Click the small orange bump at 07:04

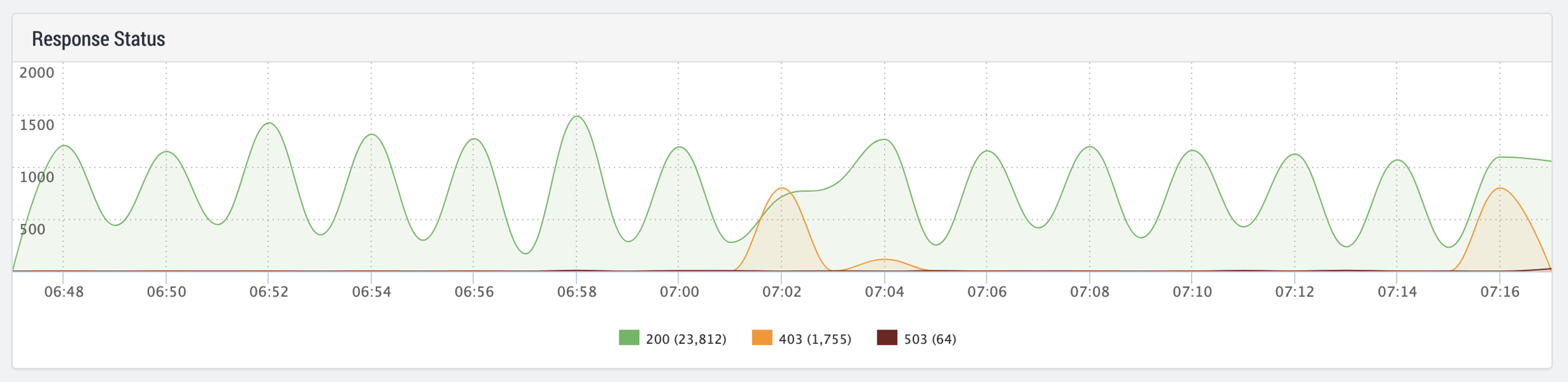coord(884,259)
